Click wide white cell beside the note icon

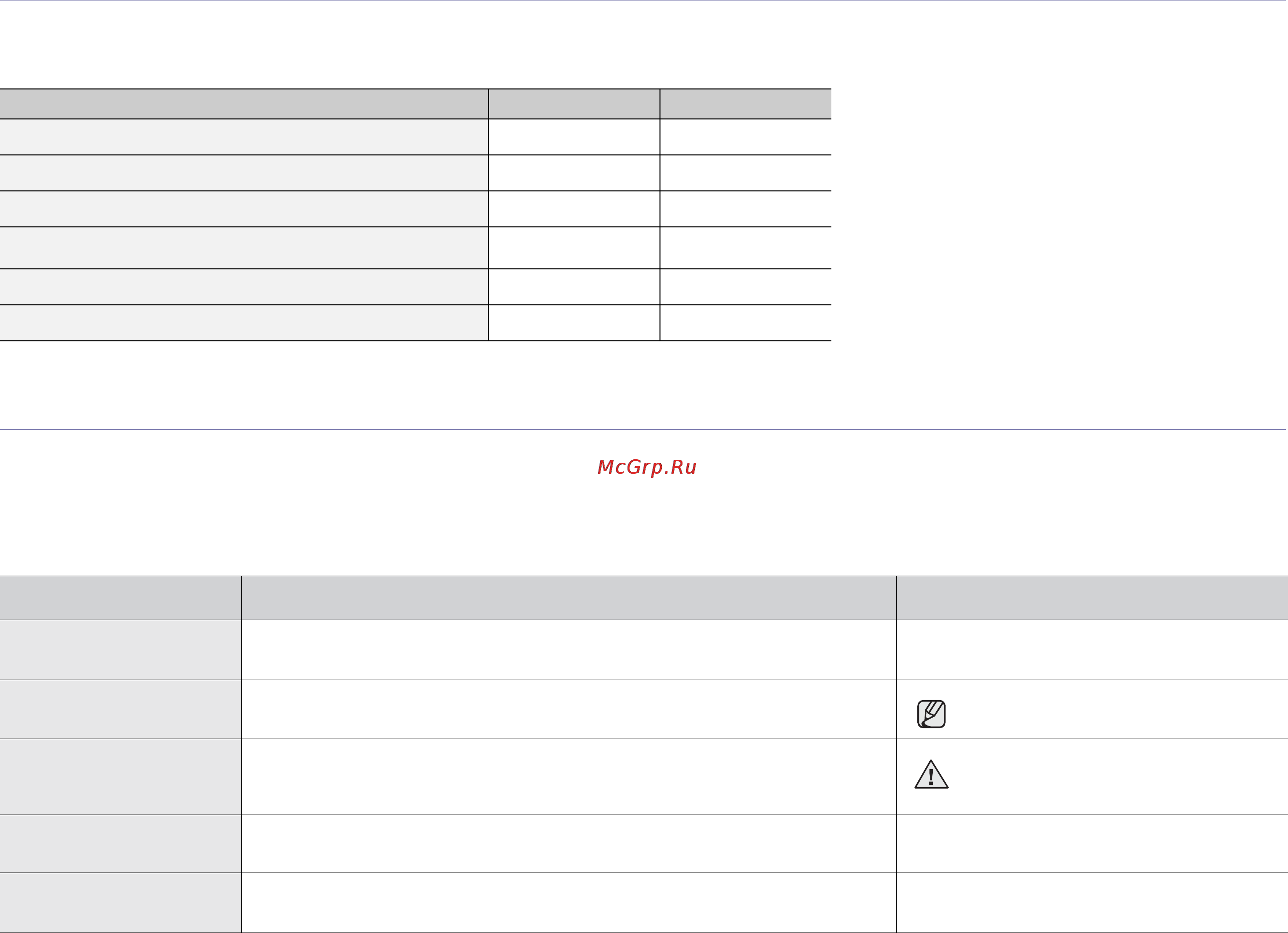(569, 710)
